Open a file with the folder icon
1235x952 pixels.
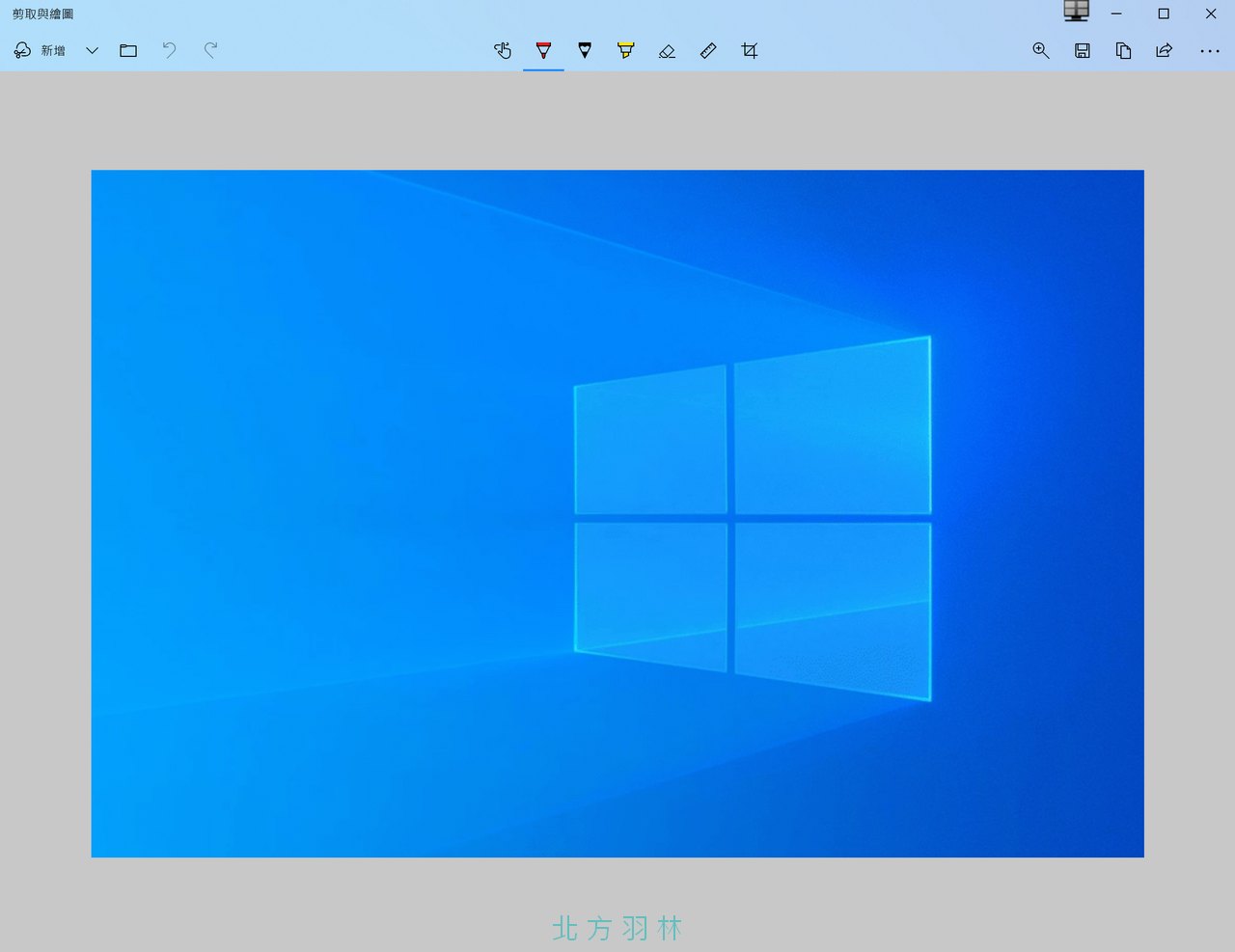click(128, 50)
